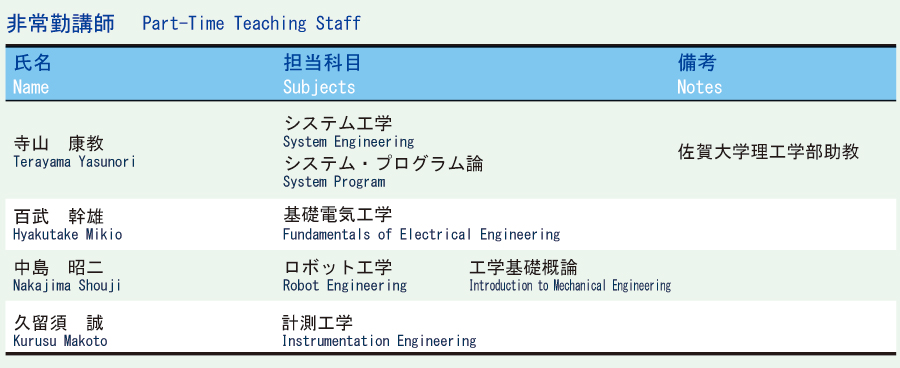Click the 工学基礎概論 Japanese subject title
900x368 pixels.
click(x=523, y=267)
